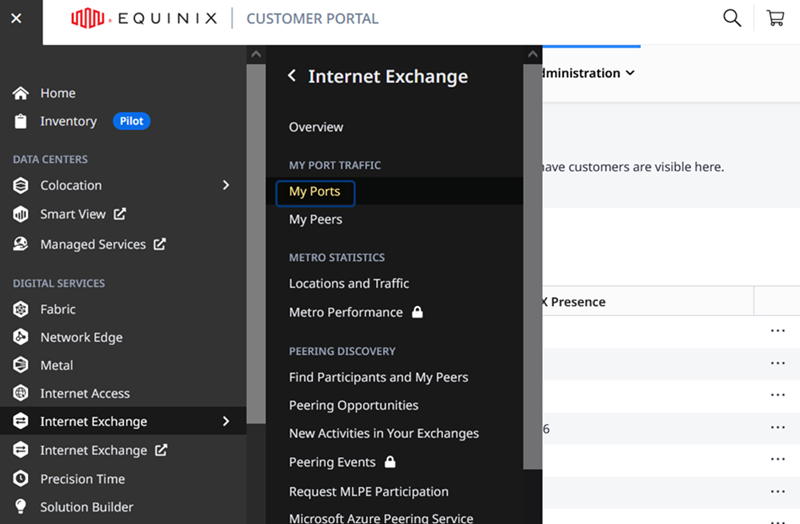This screenshot has height=524, width=800.
Task: Click the Pilot badge next to Inventory
Action: pyautogui.click(x=131, y=121)
